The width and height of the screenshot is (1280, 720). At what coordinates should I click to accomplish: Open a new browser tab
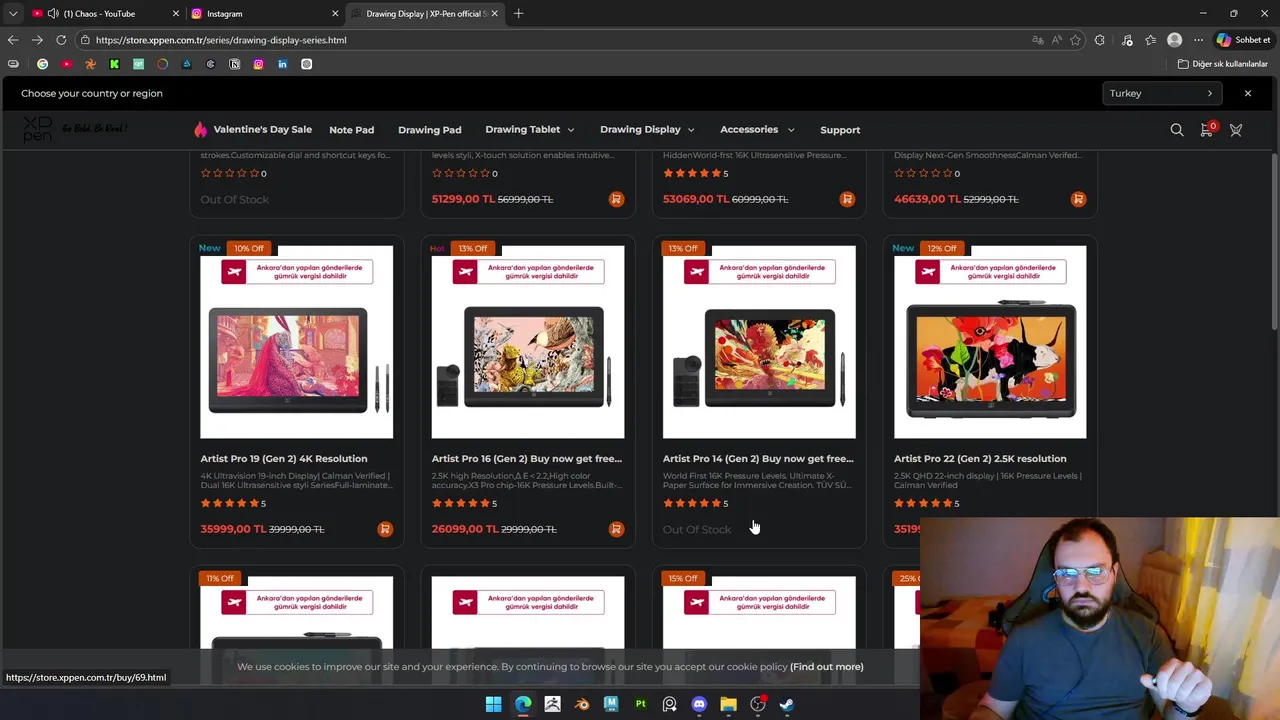pos(518,14)
